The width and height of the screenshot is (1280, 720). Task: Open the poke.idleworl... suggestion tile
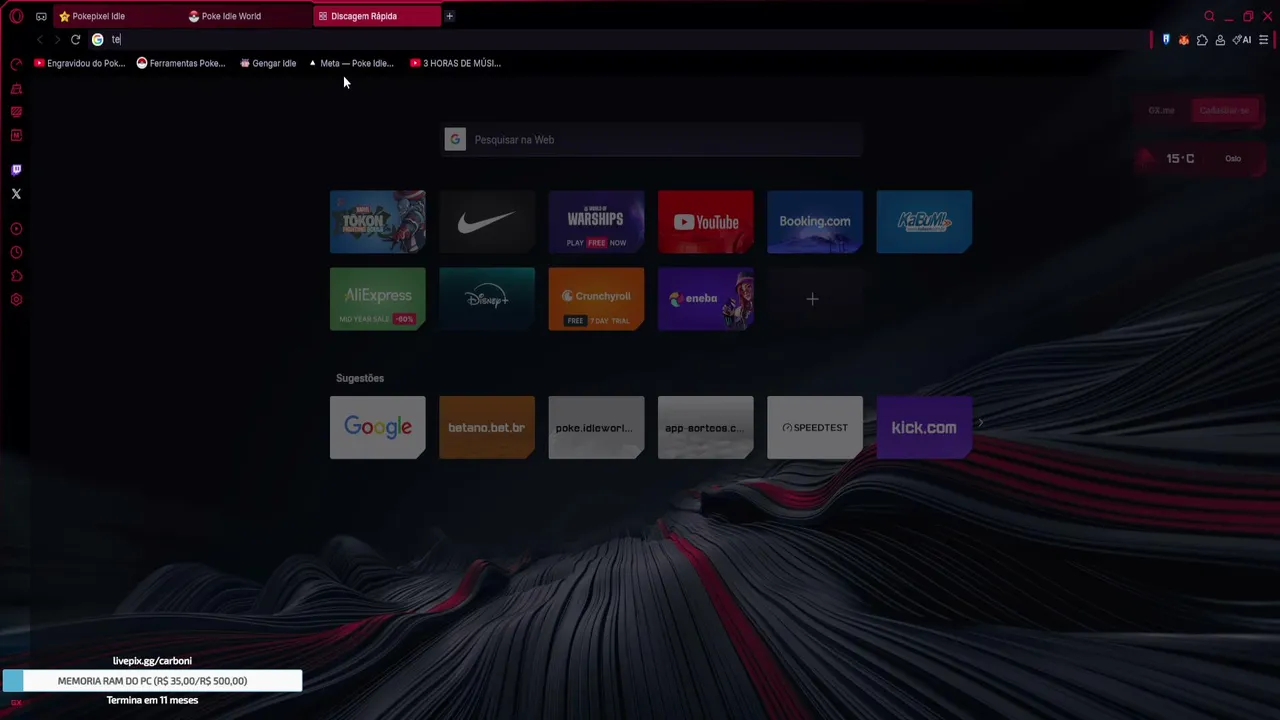(x=596, y=427)
